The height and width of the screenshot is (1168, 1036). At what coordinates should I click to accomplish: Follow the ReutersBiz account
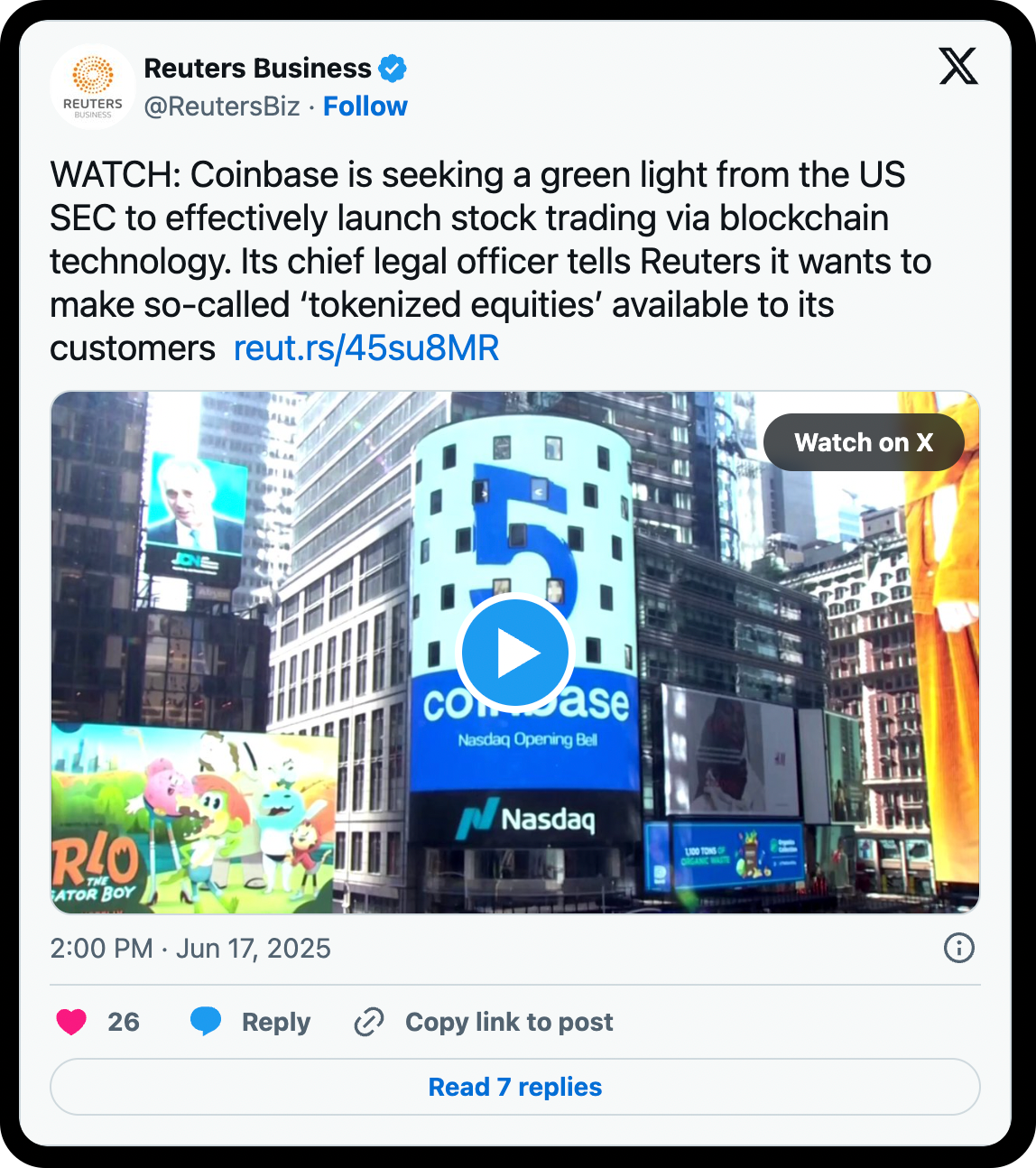[x=365, y=107]
